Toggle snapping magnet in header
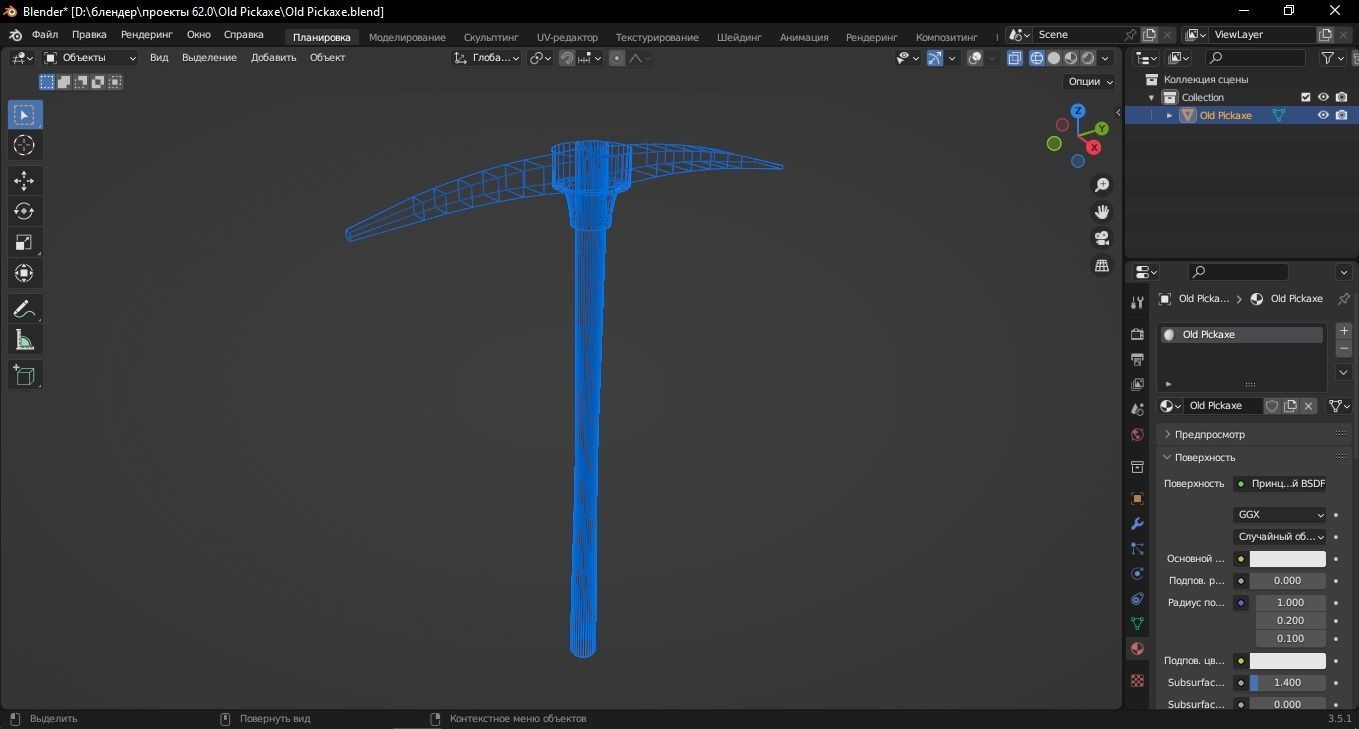Viewport: 1359px width, 729px height. [566, 58]
